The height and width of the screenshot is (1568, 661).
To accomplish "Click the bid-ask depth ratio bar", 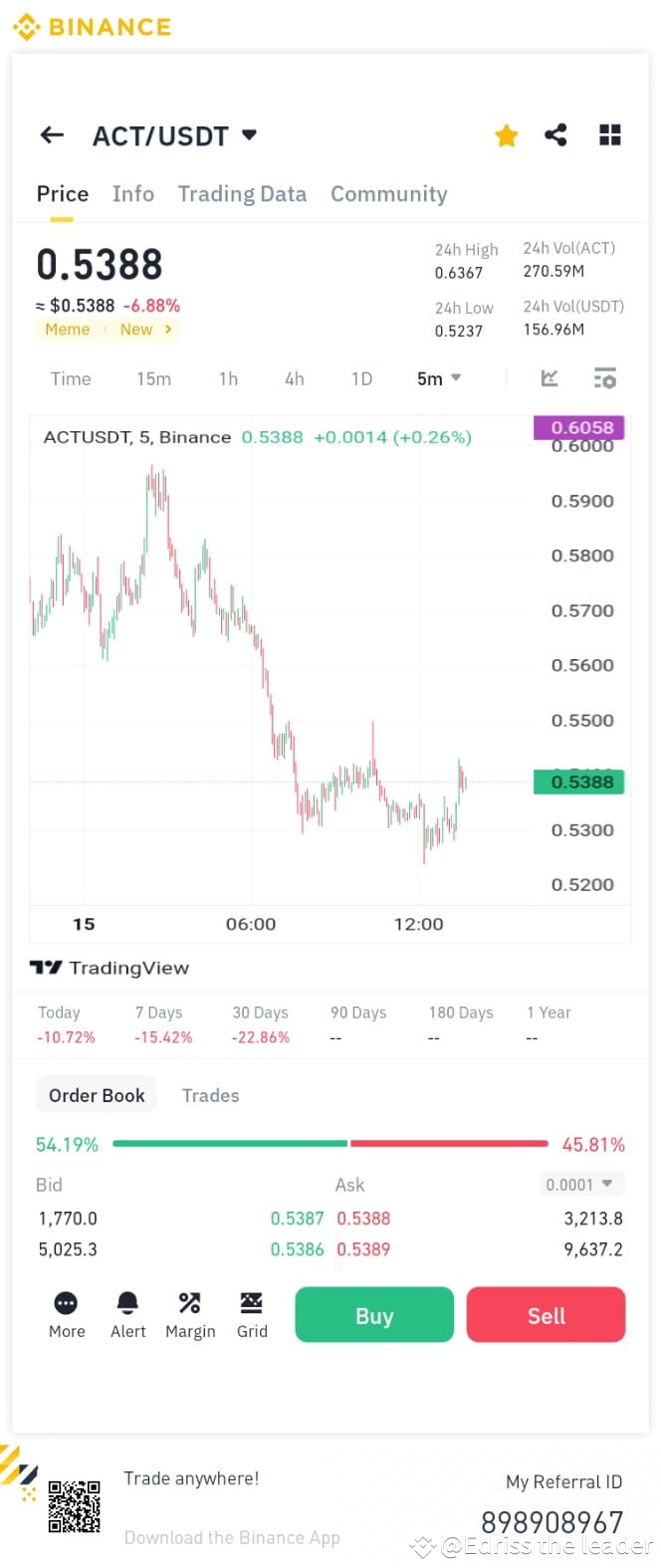I will tap(329, 1144).
